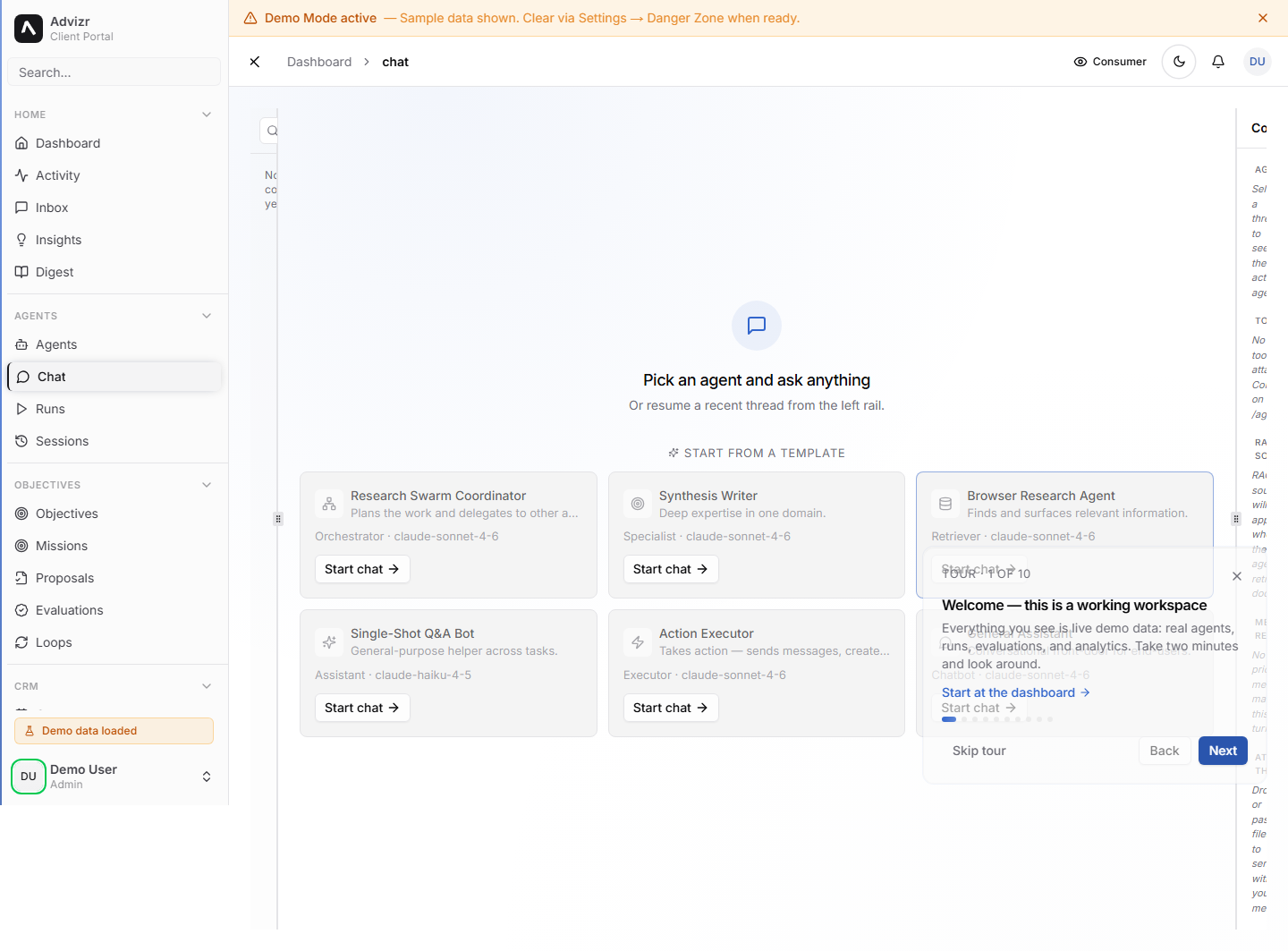Viewport: 1288px width, 951px height.
Task: Click 'Orchestrator · claude-sonnet-4-6' text
Action: tap(407, 537)
